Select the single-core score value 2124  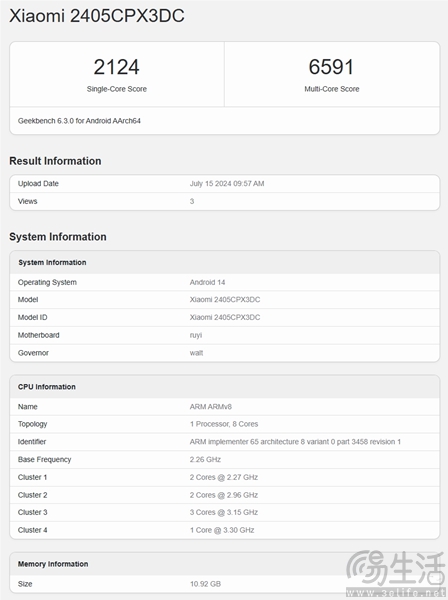click(x=116, y=67)
